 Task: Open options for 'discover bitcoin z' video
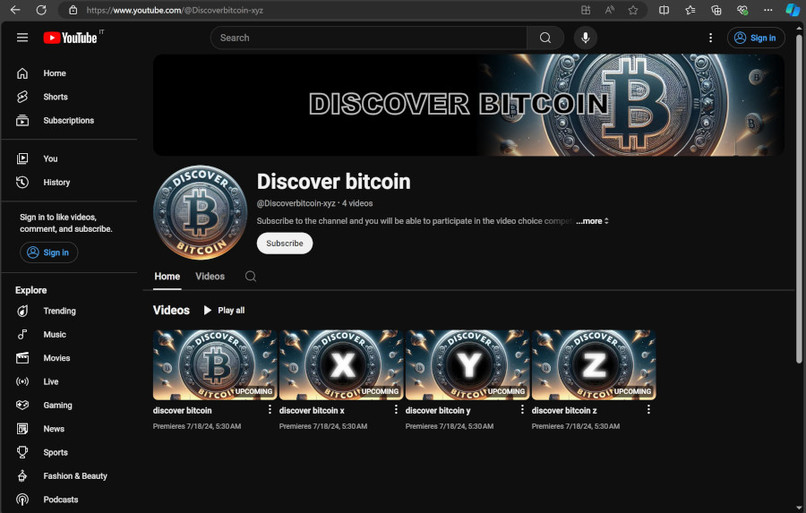tap(649, 409)
